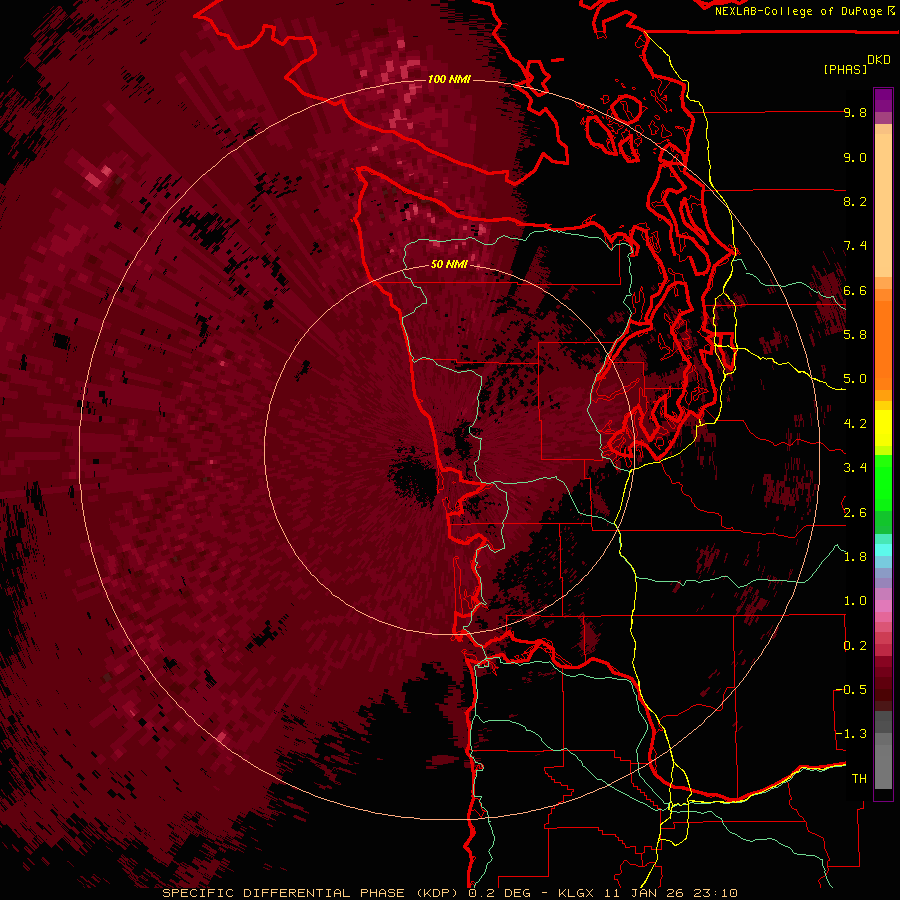This screenshot has height=900, width=900.
Task: Click the [PHAS] label above the color bar
Action: (845, 70)
